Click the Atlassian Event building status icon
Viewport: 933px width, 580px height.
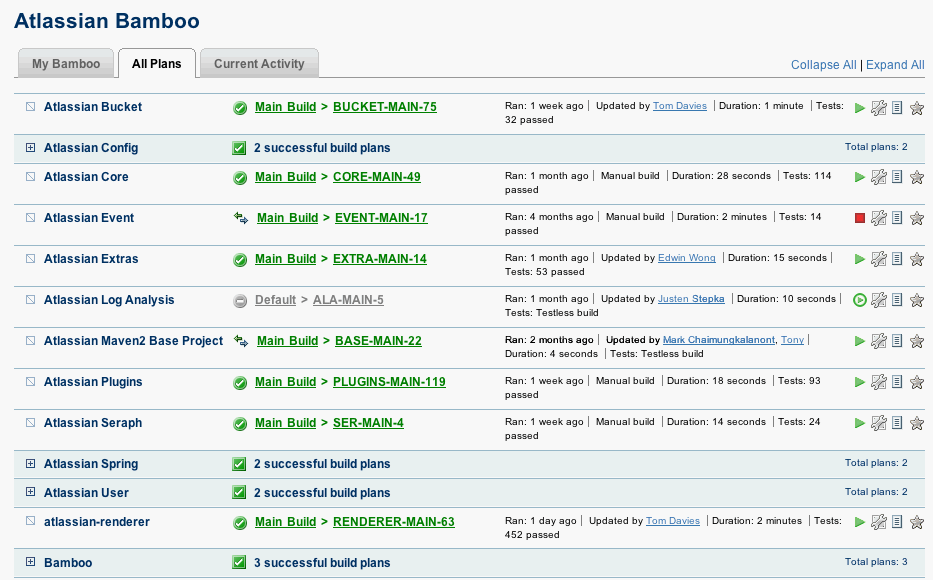point(241,218)
